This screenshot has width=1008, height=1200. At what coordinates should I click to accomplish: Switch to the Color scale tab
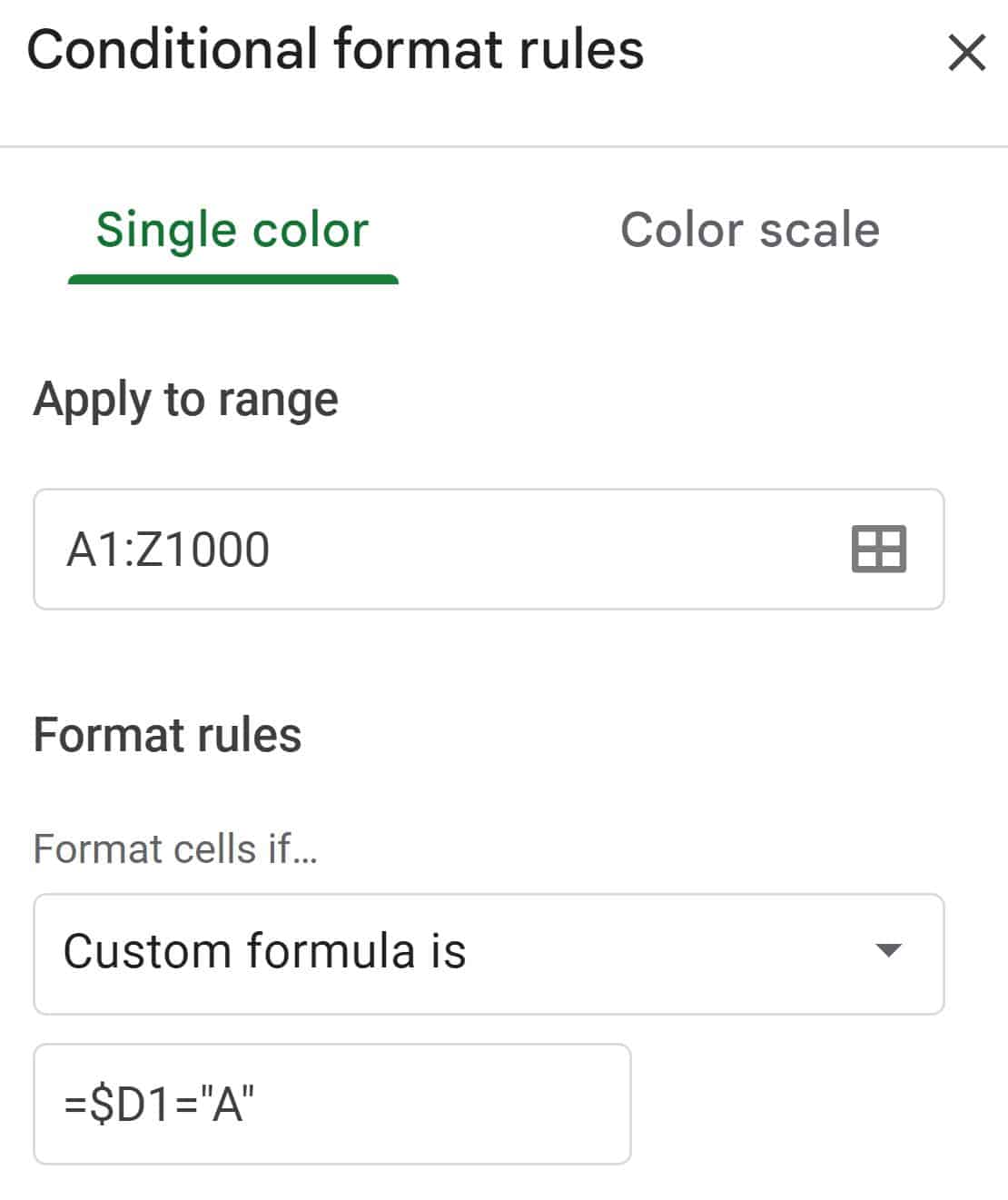click(749, 230)
